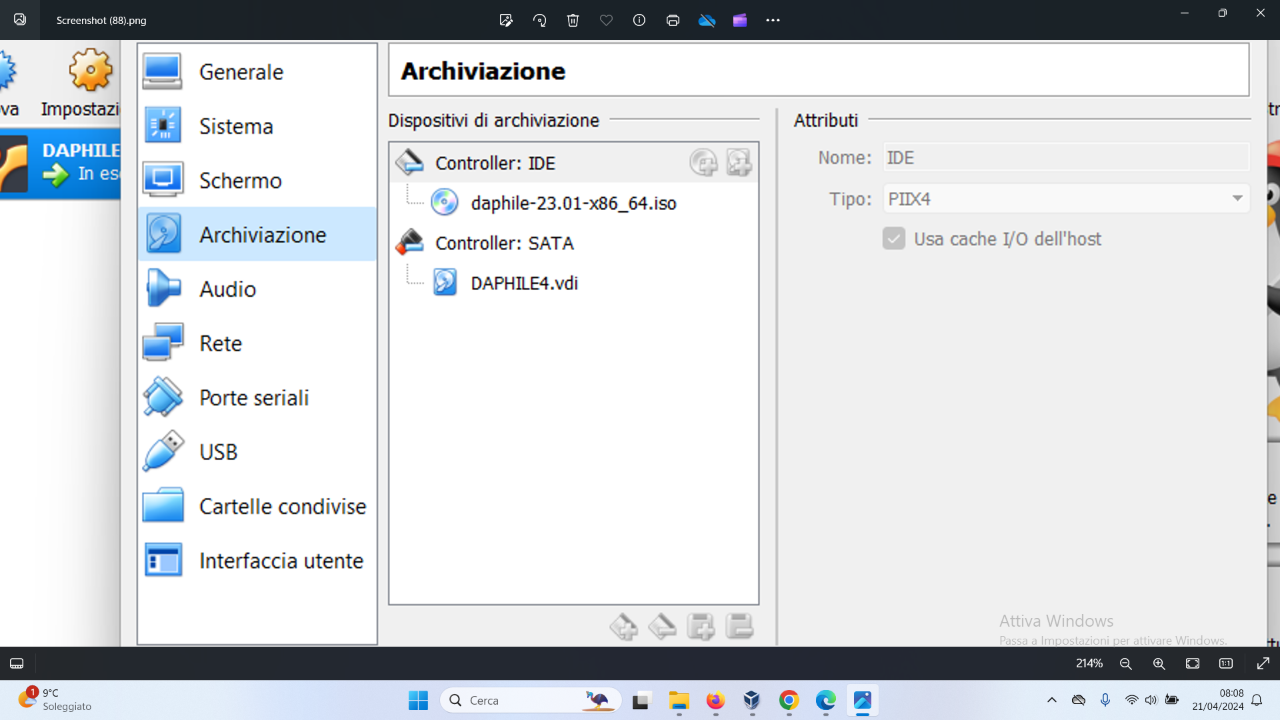Select the Schermo settings category
The height and width of the screenshot is (720, 1280).
(x=257, y=180)
